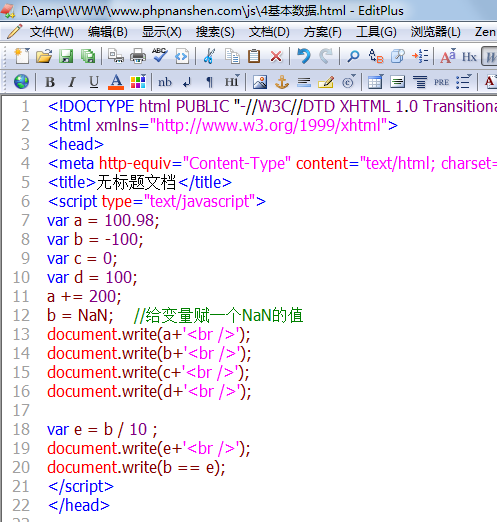Open the 文档(D) menu
Image resolution: width=497 pixels, height=522 pixels.
click(269, 32)
